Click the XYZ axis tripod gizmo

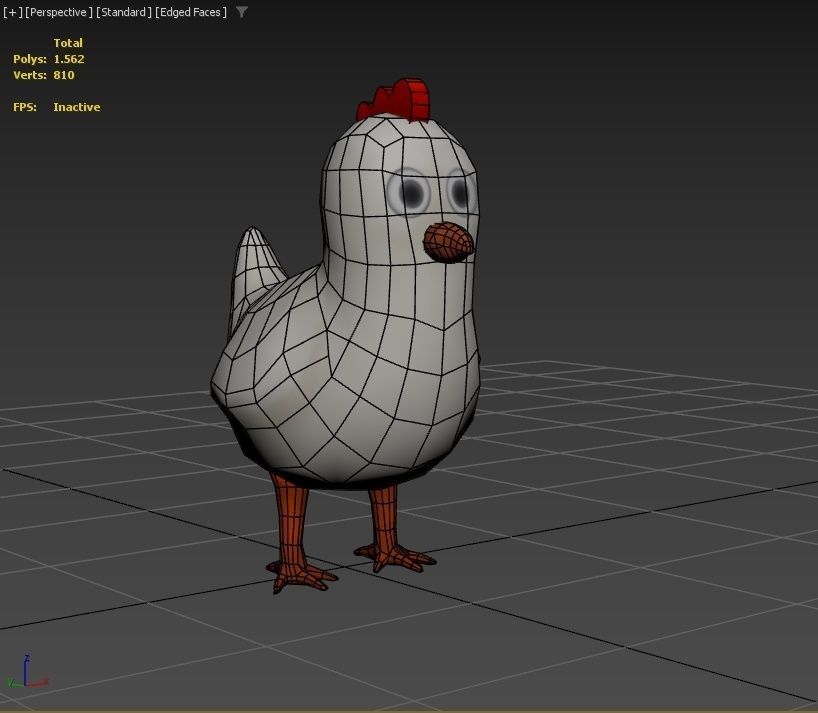coord(26,672)
